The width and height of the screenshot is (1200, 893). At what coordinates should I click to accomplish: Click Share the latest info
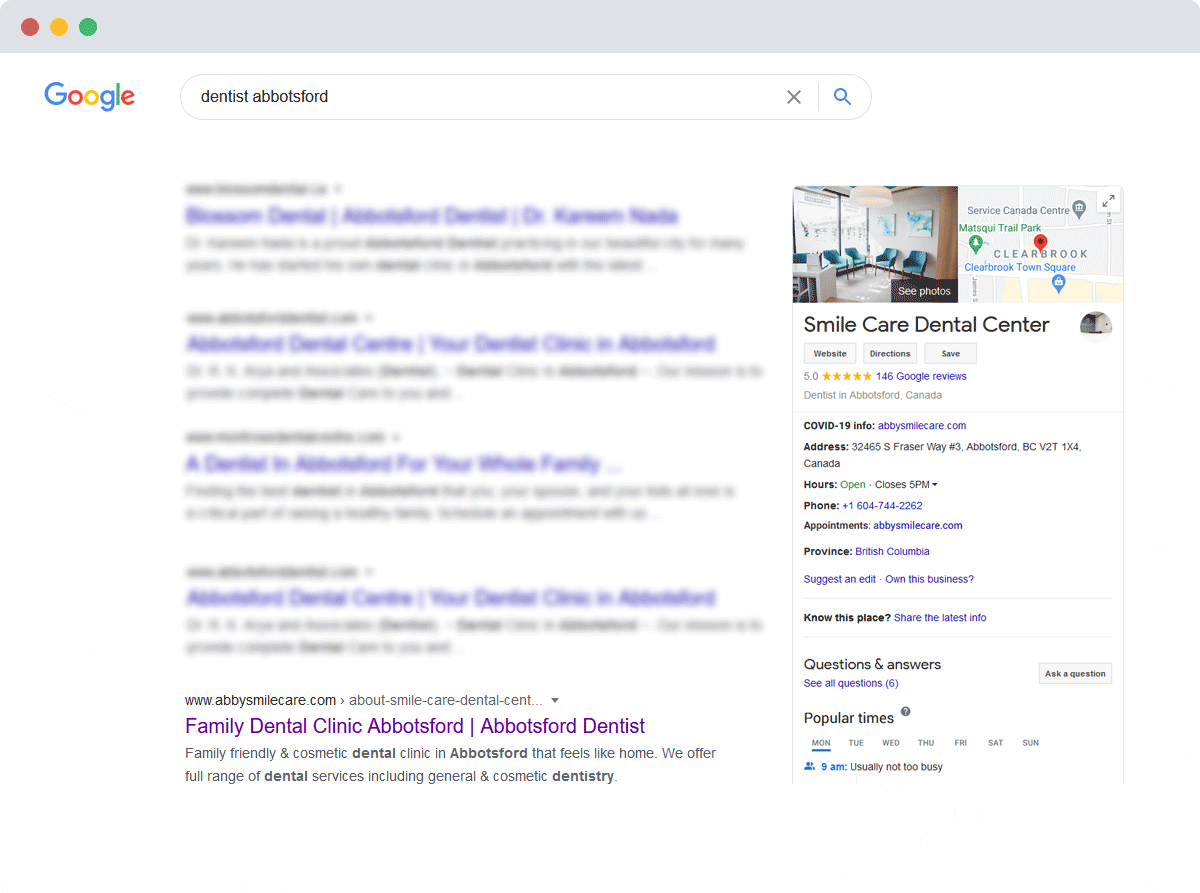pyautogui.click(x=940, y=618)
